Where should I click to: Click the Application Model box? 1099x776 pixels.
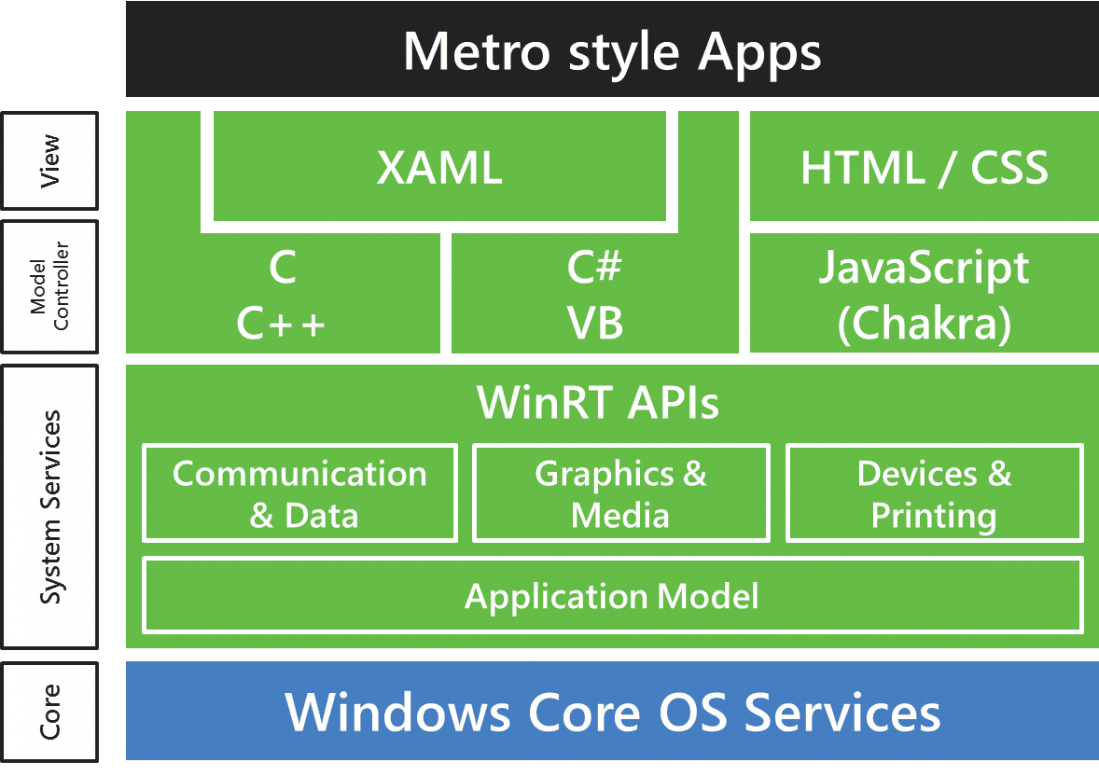pos(613,595)
